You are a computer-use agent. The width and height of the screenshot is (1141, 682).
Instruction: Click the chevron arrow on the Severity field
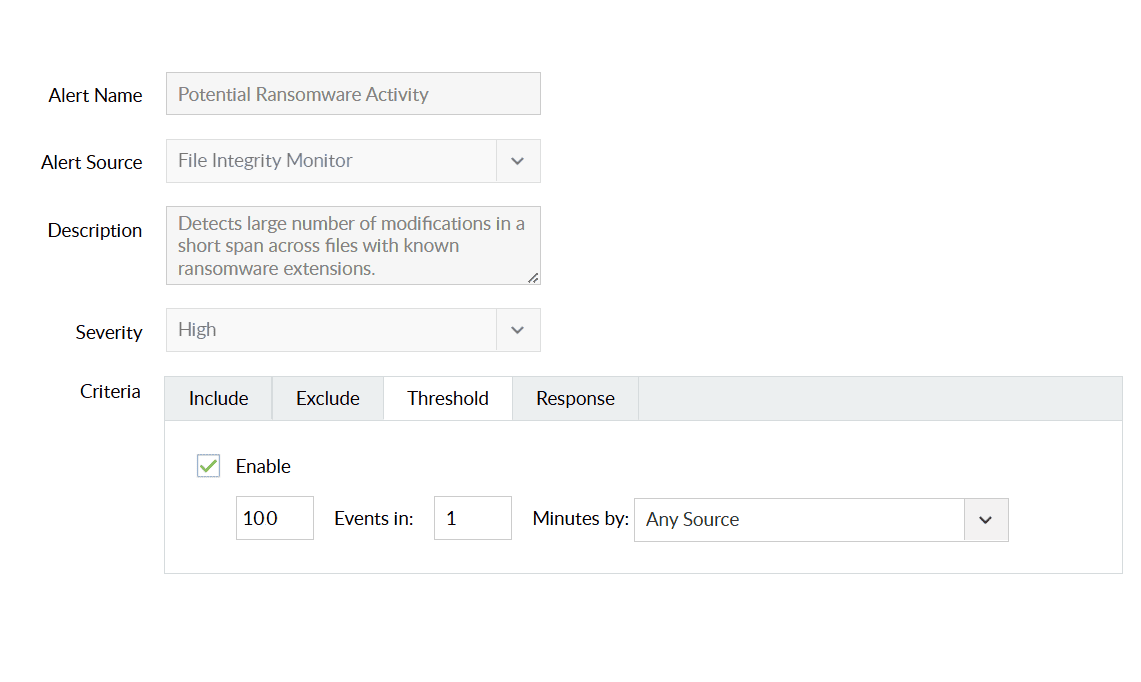[517, 330]
